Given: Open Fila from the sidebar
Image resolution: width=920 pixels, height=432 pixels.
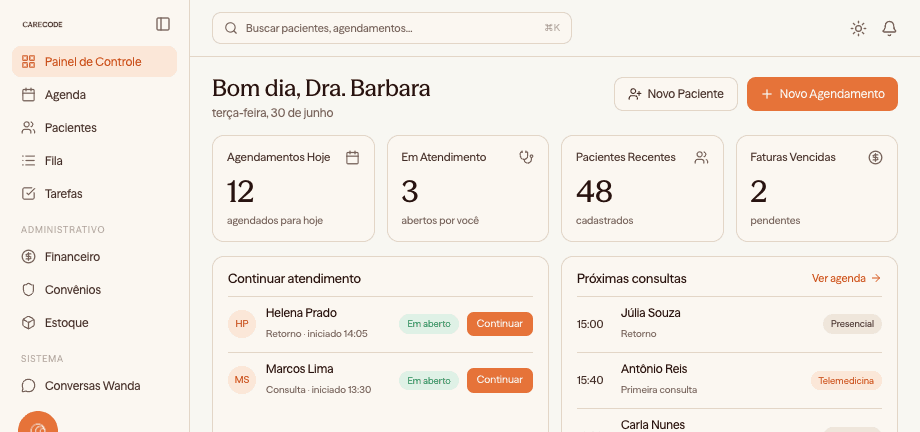Looking at the screenshot, I should [94, 160].
